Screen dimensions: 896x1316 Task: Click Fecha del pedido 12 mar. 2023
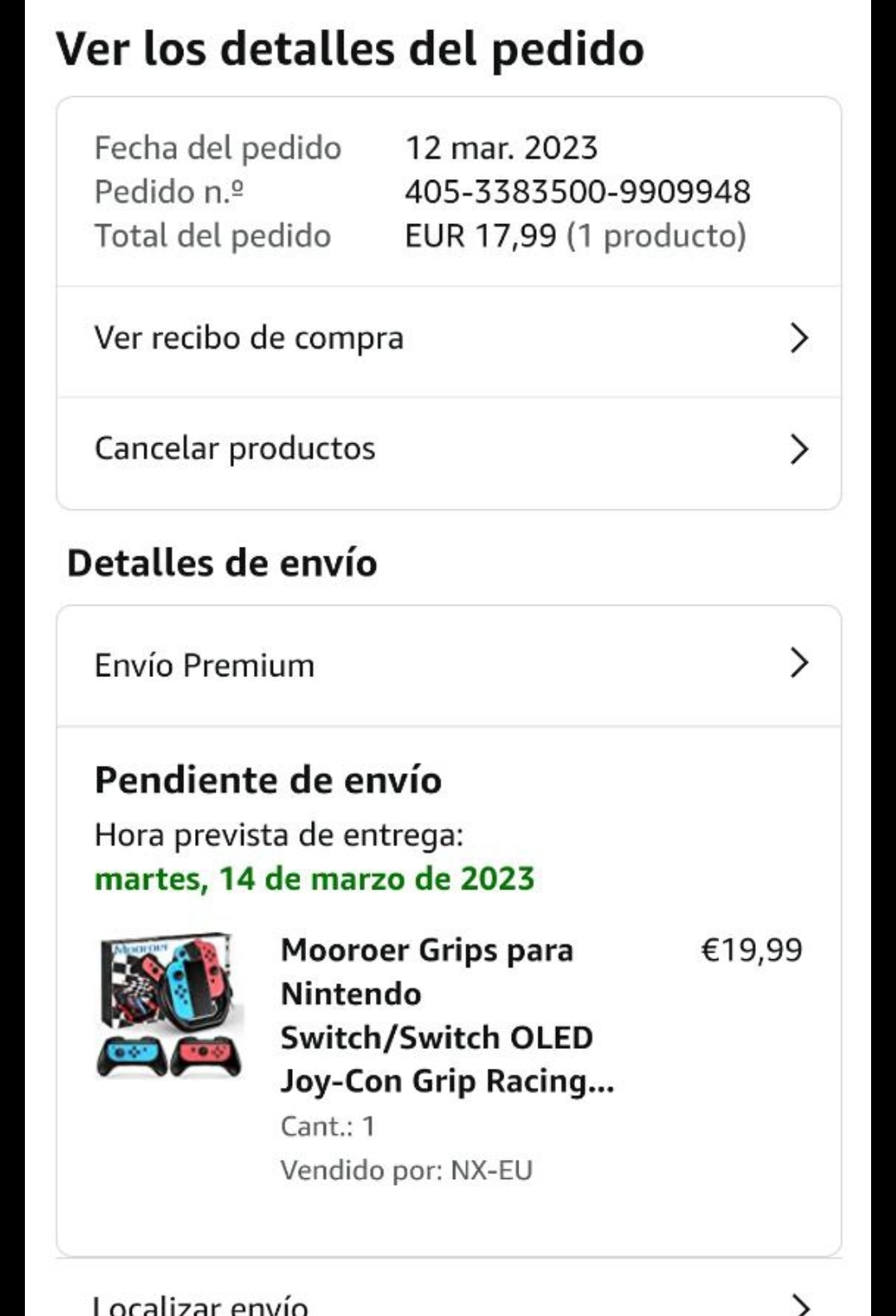click(x=501, y=148)
